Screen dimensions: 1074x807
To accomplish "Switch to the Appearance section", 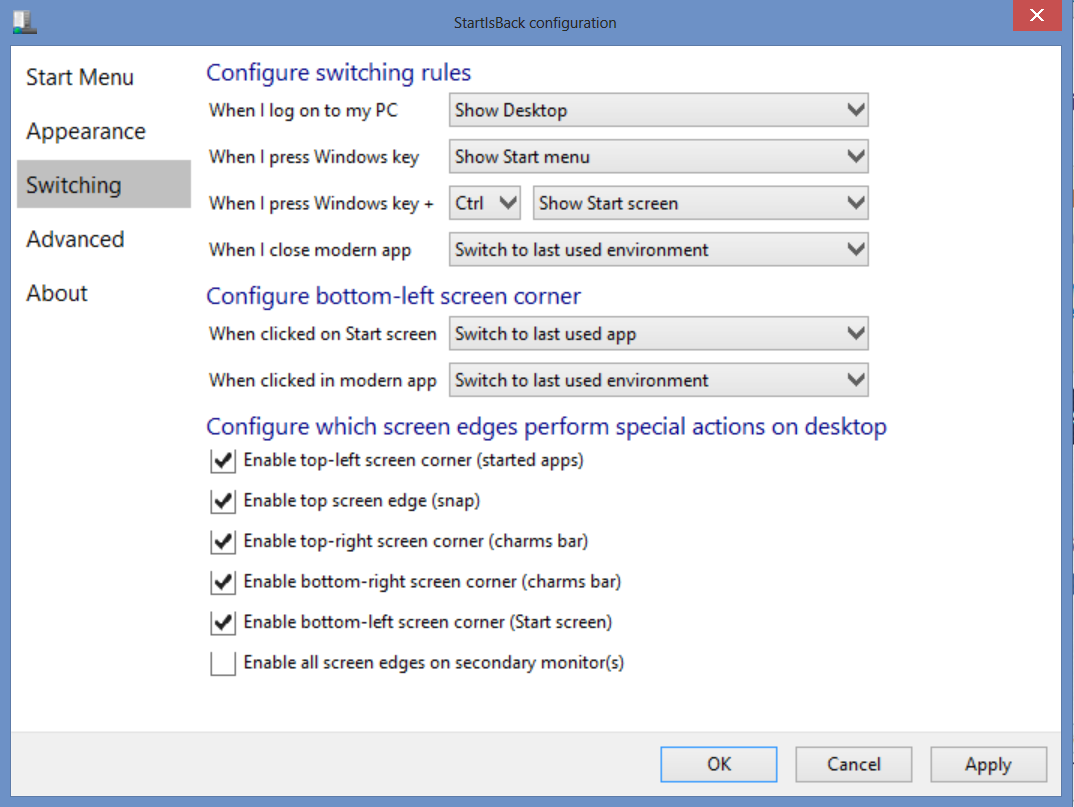I will [x=86, y=132].
